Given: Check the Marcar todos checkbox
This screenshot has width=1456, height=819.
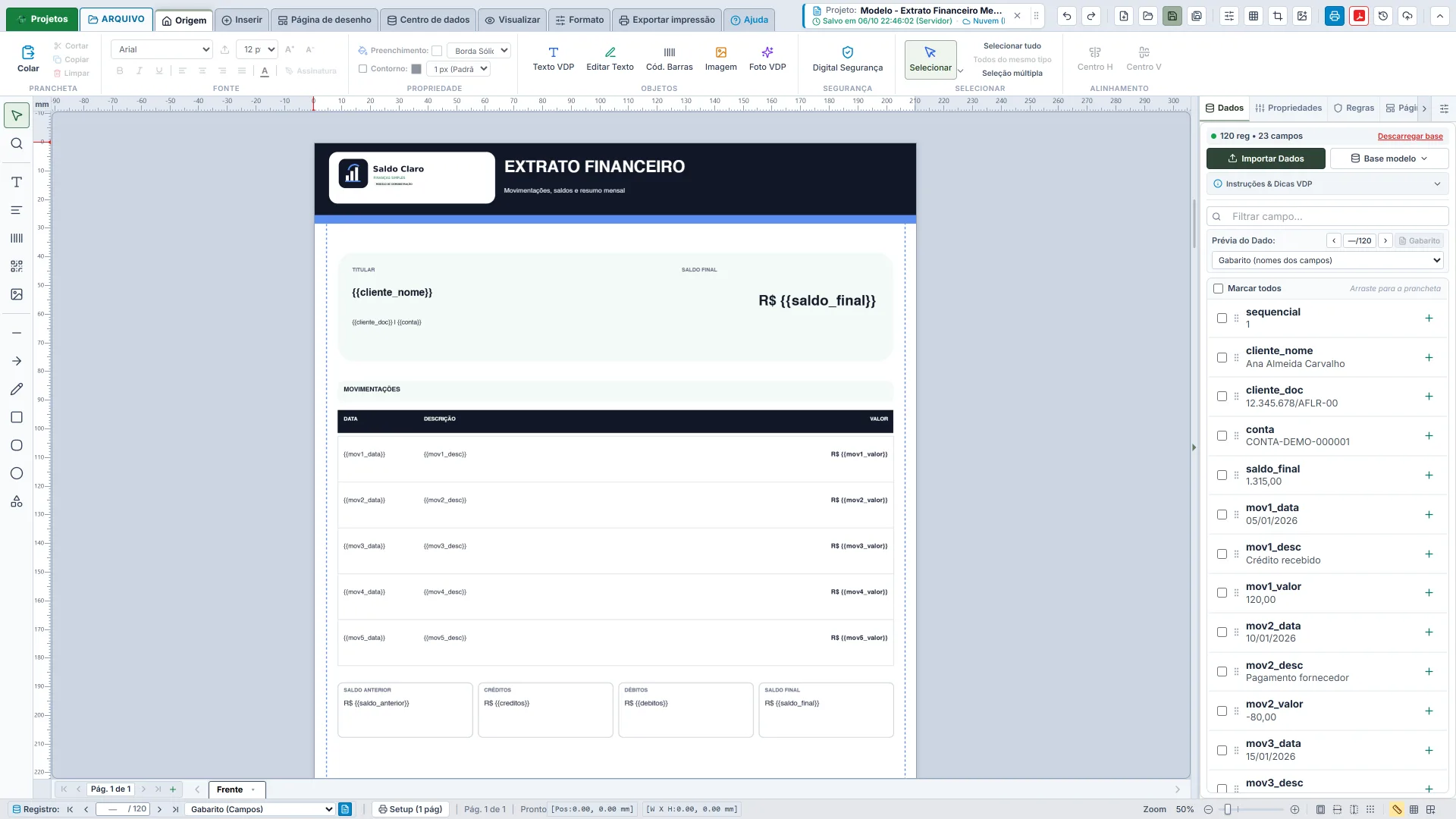Looking at the screenshot, I should tap(1218, 288).
